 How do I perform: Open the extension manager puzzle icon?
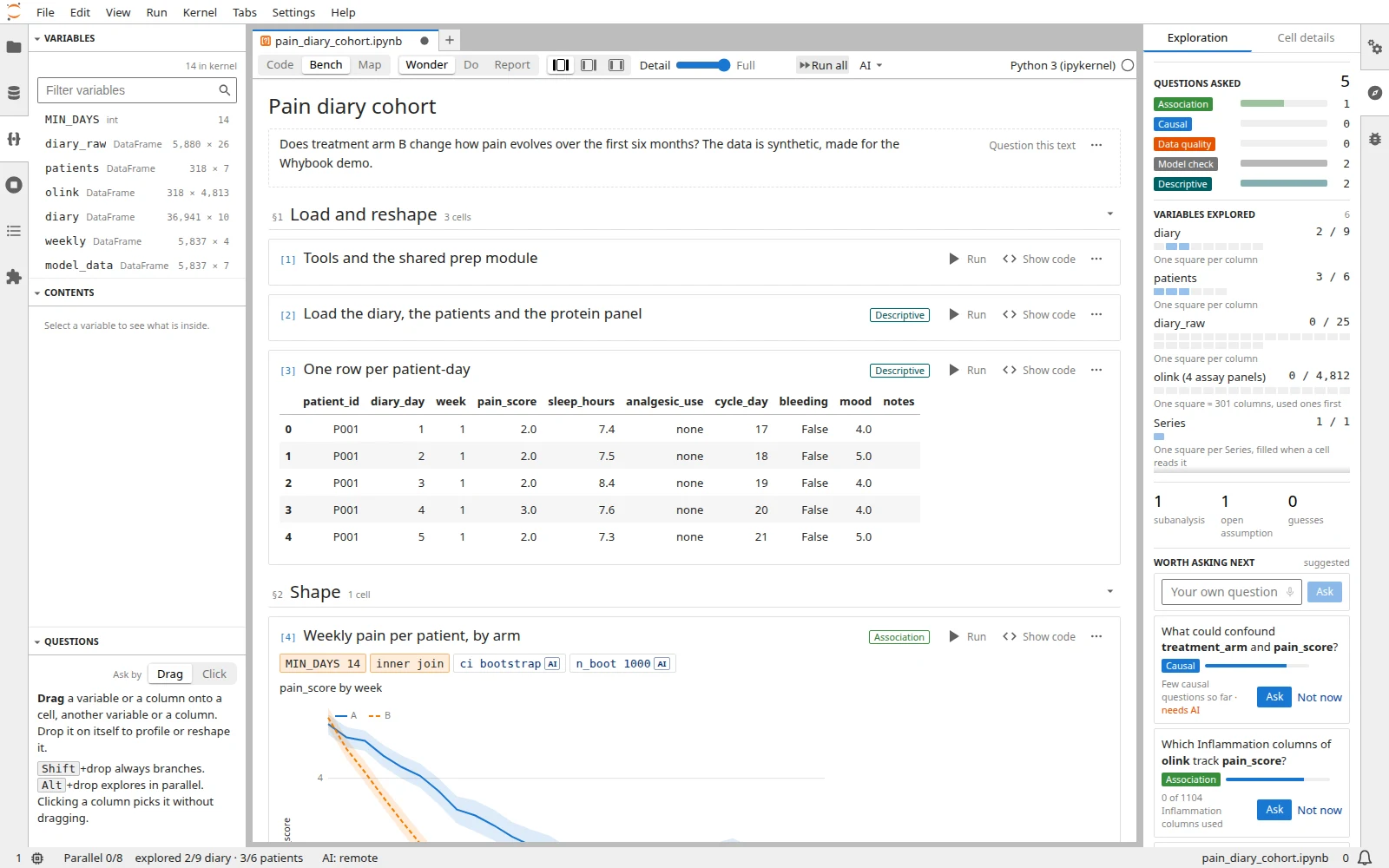tap(14, 277)
